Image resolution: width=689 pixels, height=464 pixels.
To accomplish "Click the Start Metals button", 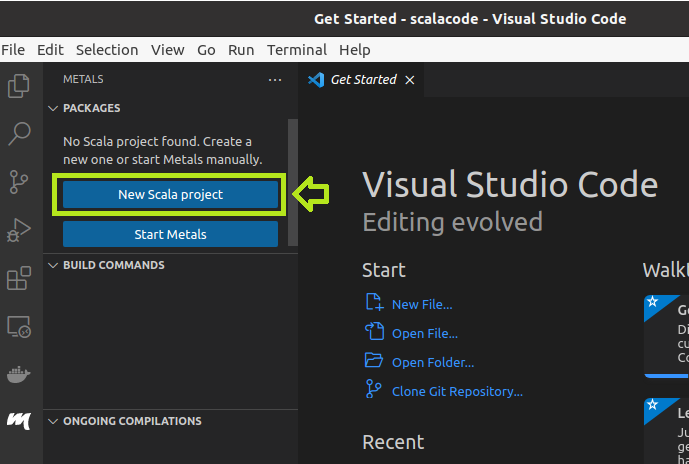I will point(170,234).
